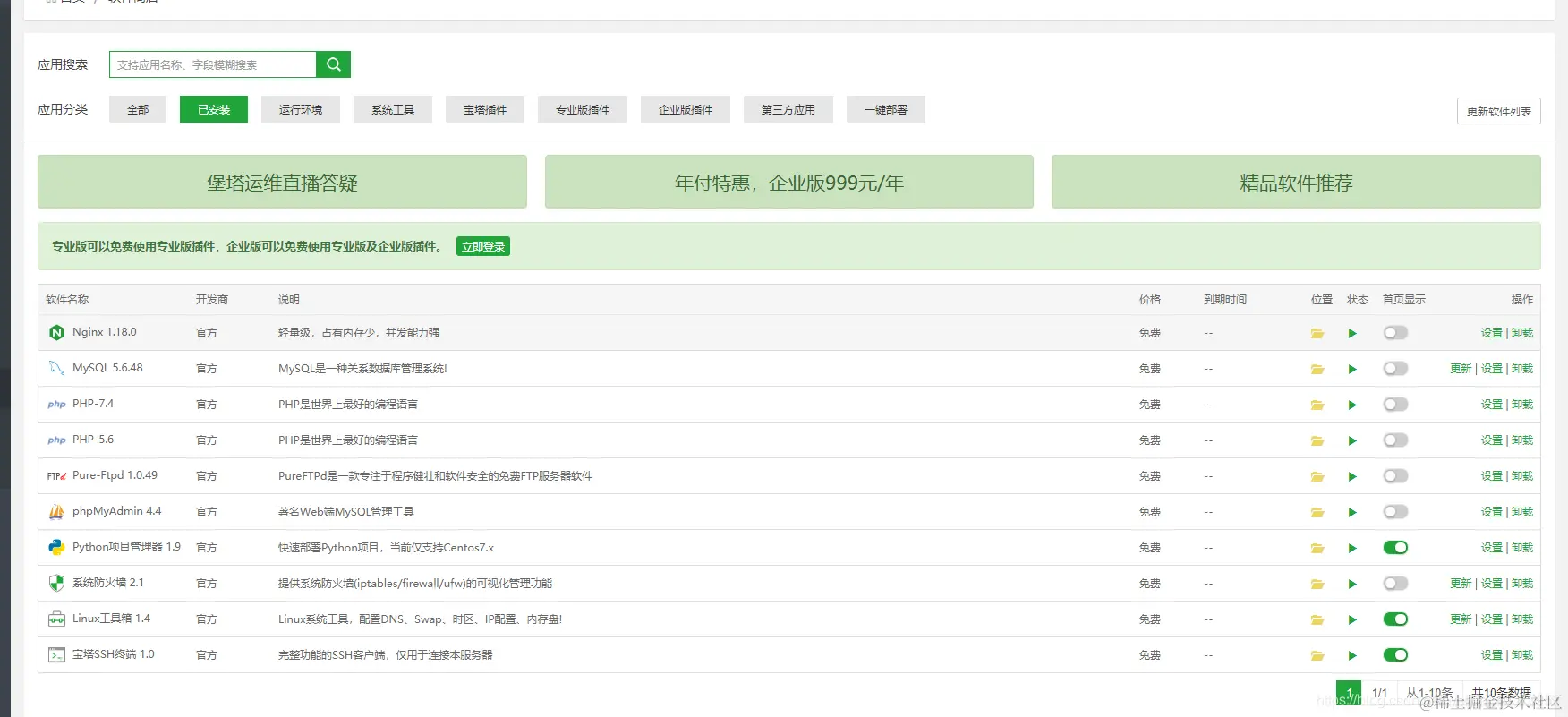Click the Pure-Ftpd 1.0.49 software name
The image size is (1568, 717).
click(115, 475)
